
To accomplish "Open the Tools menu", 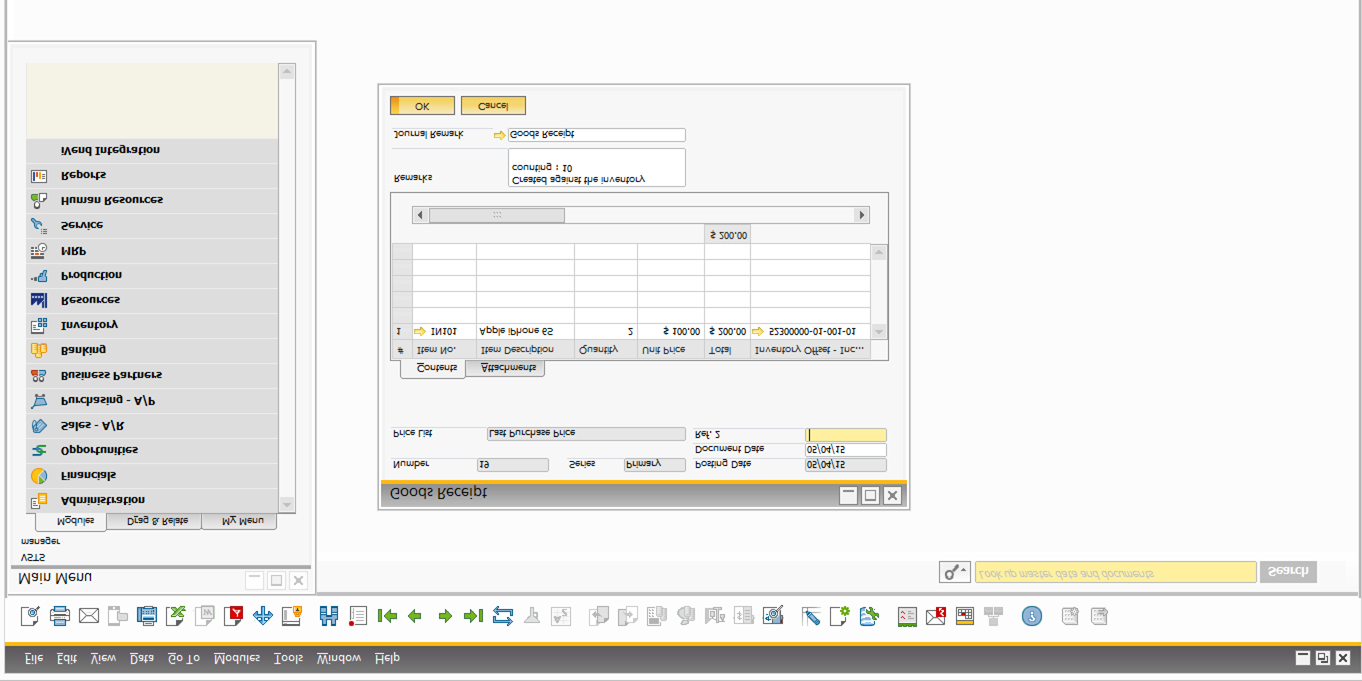I will pos(289,658).
